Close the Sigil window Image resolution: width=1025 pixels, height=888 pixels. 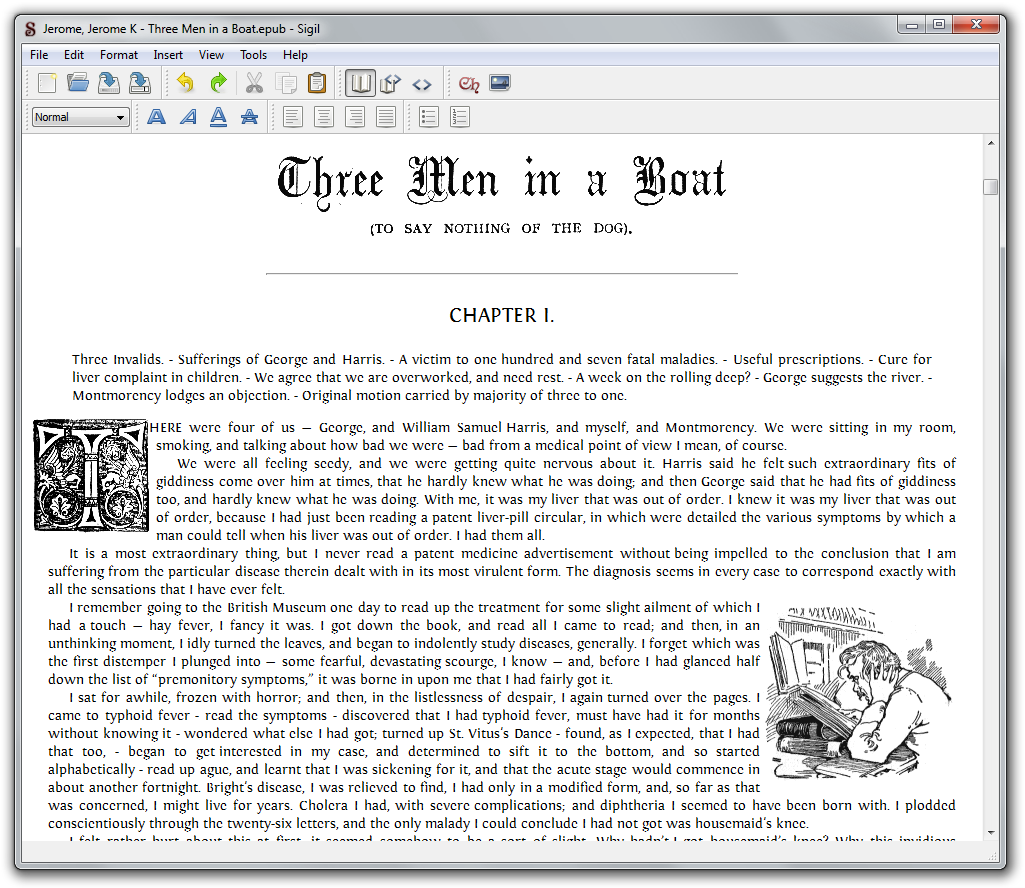point(976,25)
